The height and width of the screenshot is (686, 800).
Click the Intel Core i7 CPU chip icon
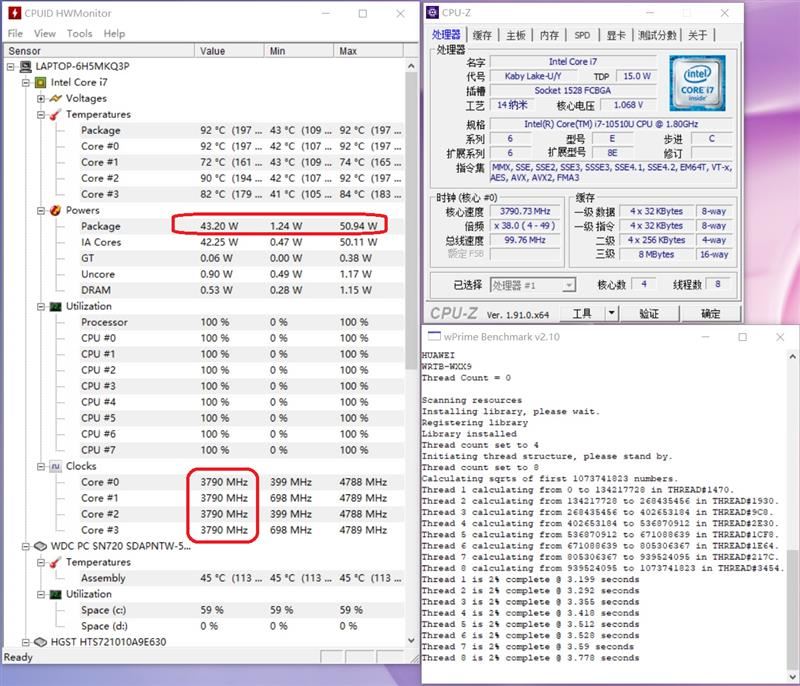click(x=40, y=83)
